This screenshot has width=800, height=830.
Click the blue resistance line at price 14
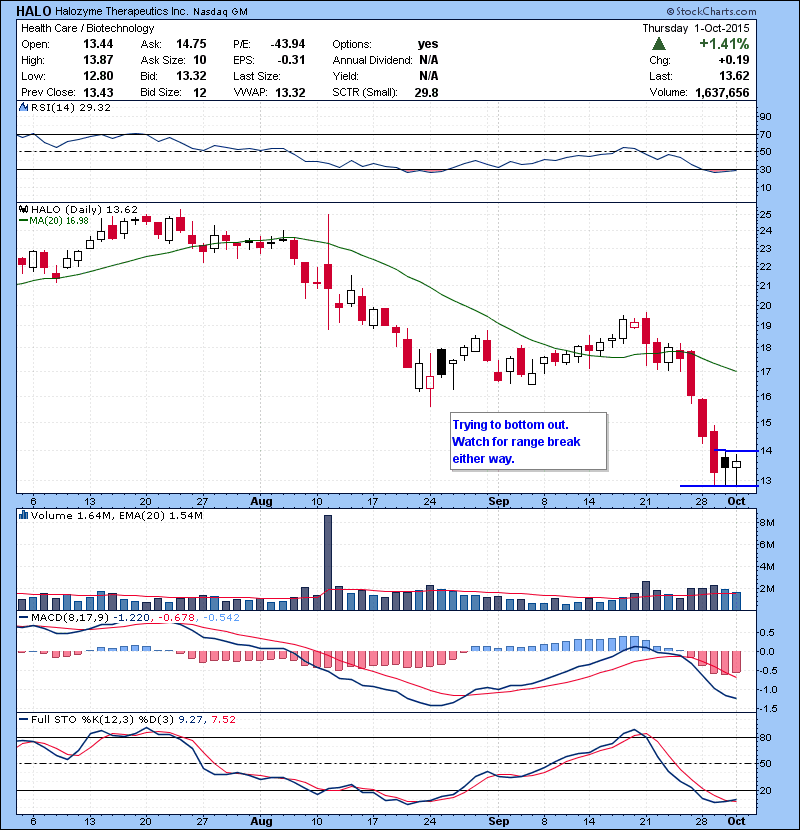(736, 450)
